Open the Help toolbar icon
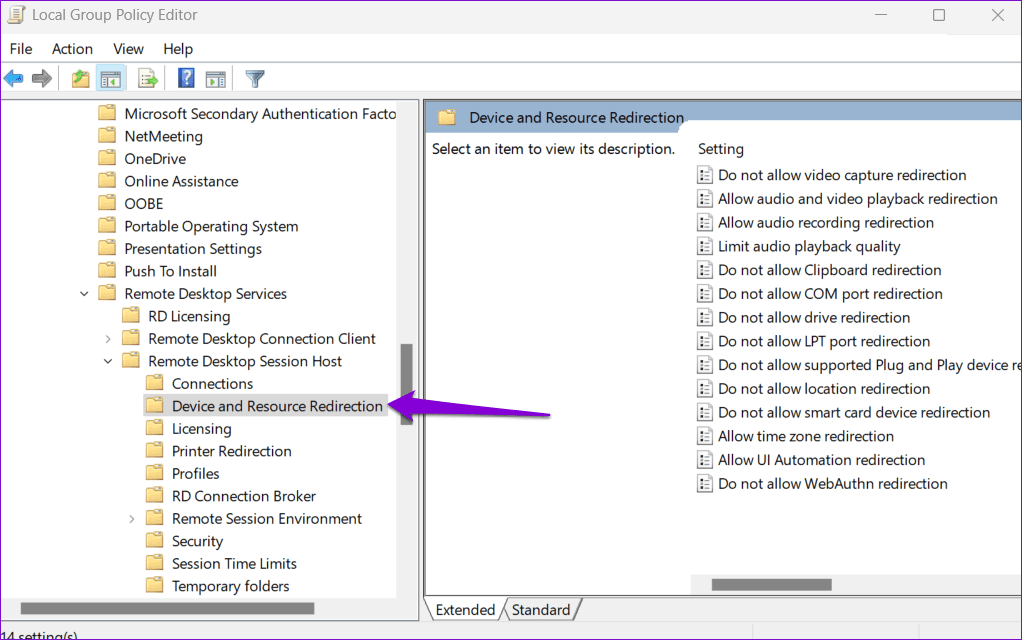The height and width of the screenshot is (640, 1022). (186, 78)
